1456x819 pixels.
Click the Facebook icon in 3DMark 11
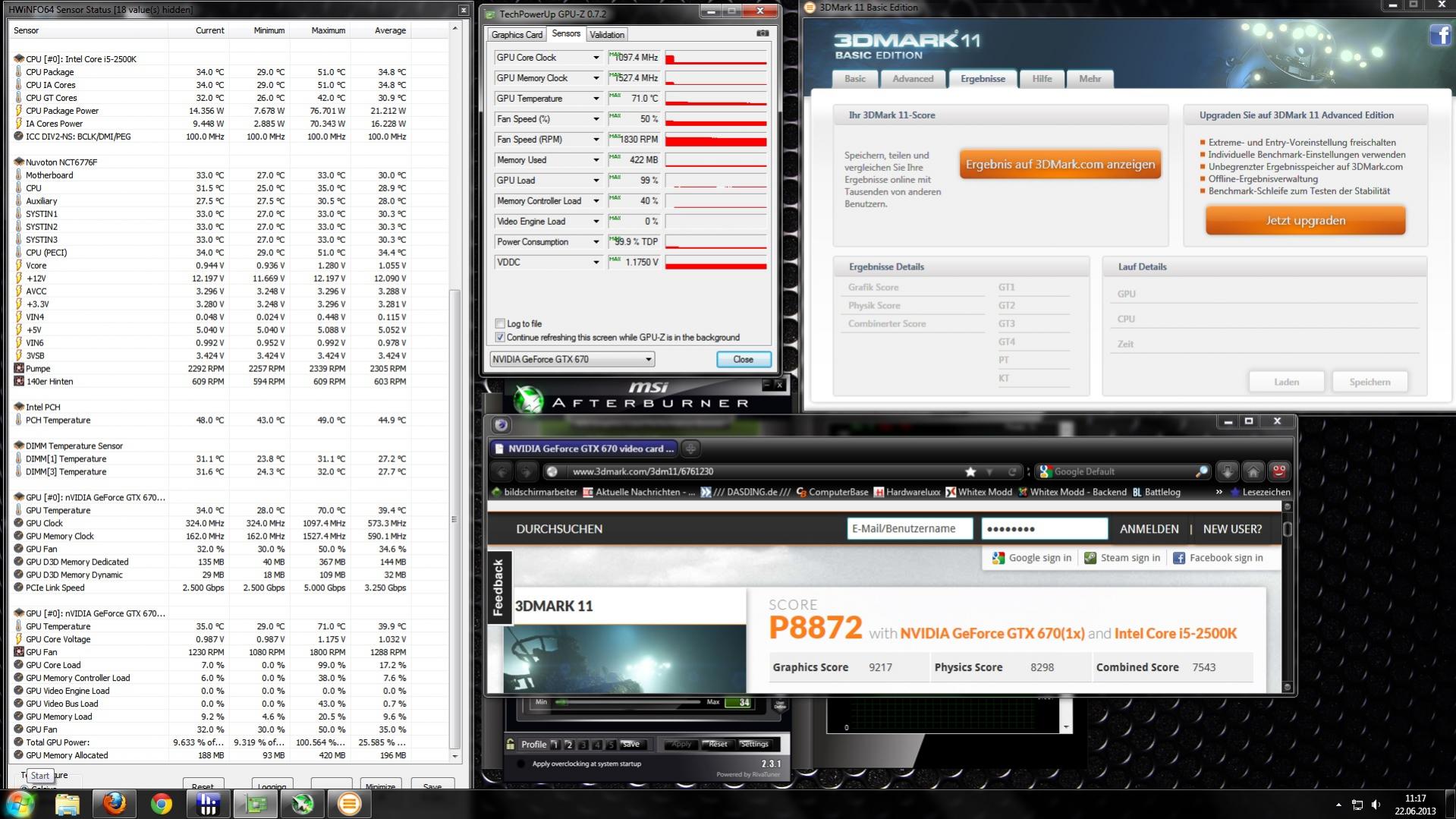(1439, 35)
